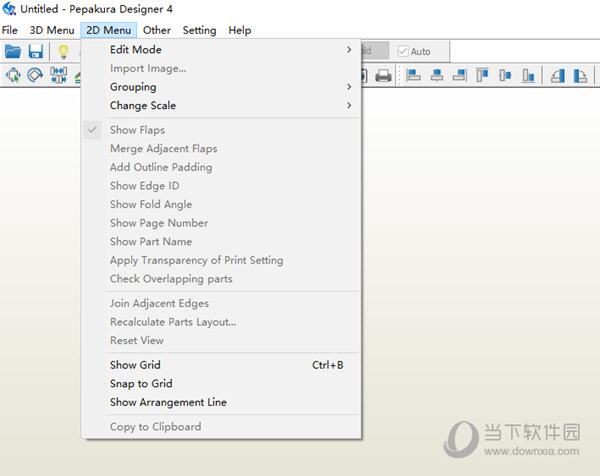Enable Show Part Name
The height and width of the screenshot is (476, 600).
[x=221, y=242]
